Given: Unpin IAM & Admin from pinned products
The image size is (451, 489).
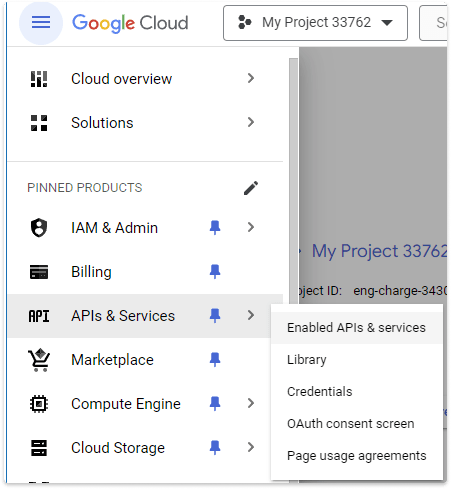Looking at the screenshot, I should (215, 228).
